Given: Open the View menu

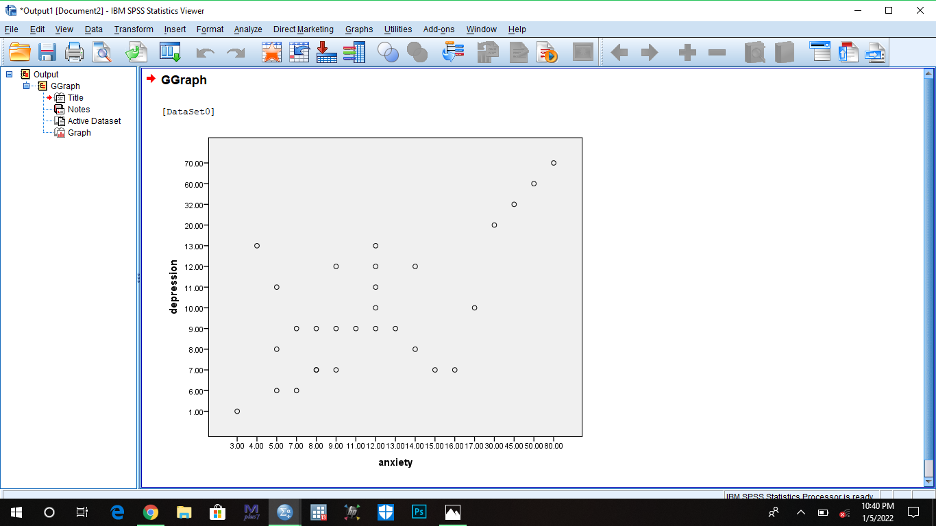Looking at the screenshot, I should pyautogui.click(x=64, y=29).
